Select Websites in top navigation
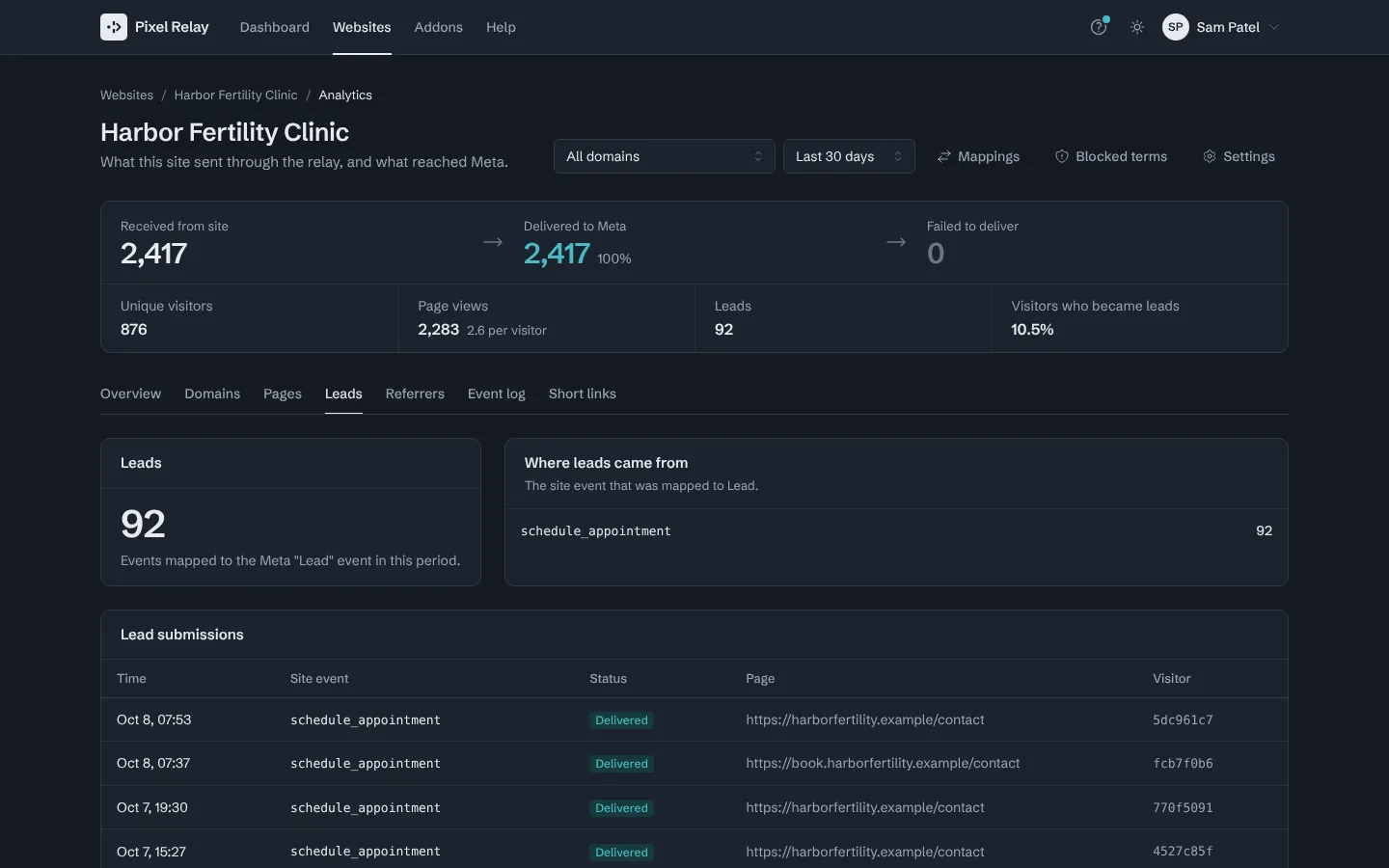The height and width of the screenshot is (868, 1389). coord(362,27)
